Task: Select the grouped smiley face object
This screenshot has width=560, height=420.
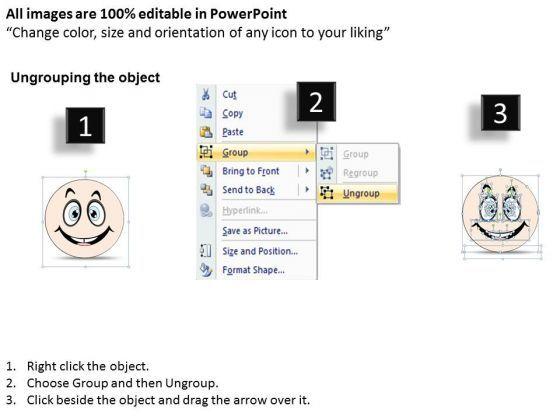Action: pyautogui.click(x=85, y=219)
